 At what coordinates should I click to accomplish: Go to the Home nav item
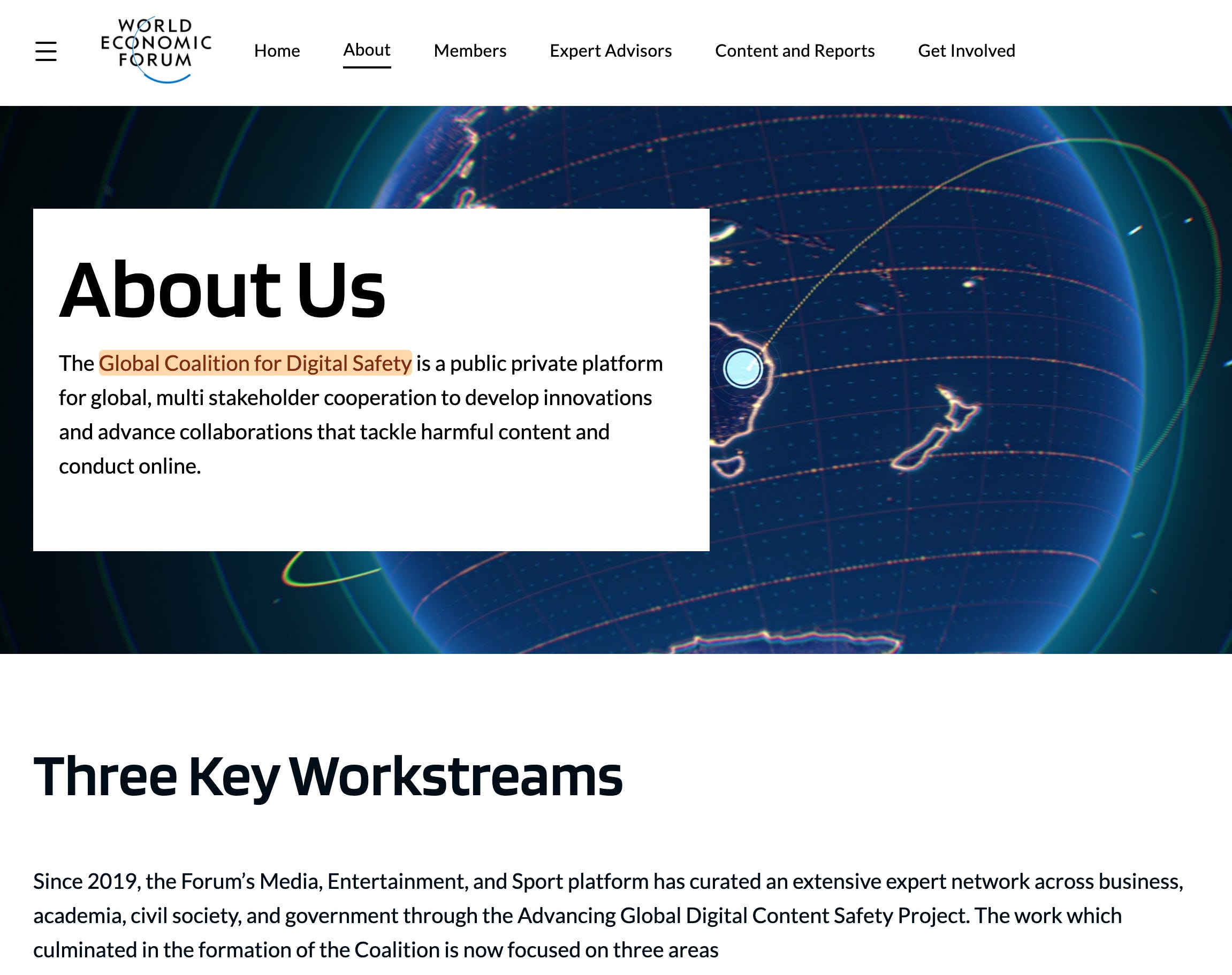(x=277, y=51)
